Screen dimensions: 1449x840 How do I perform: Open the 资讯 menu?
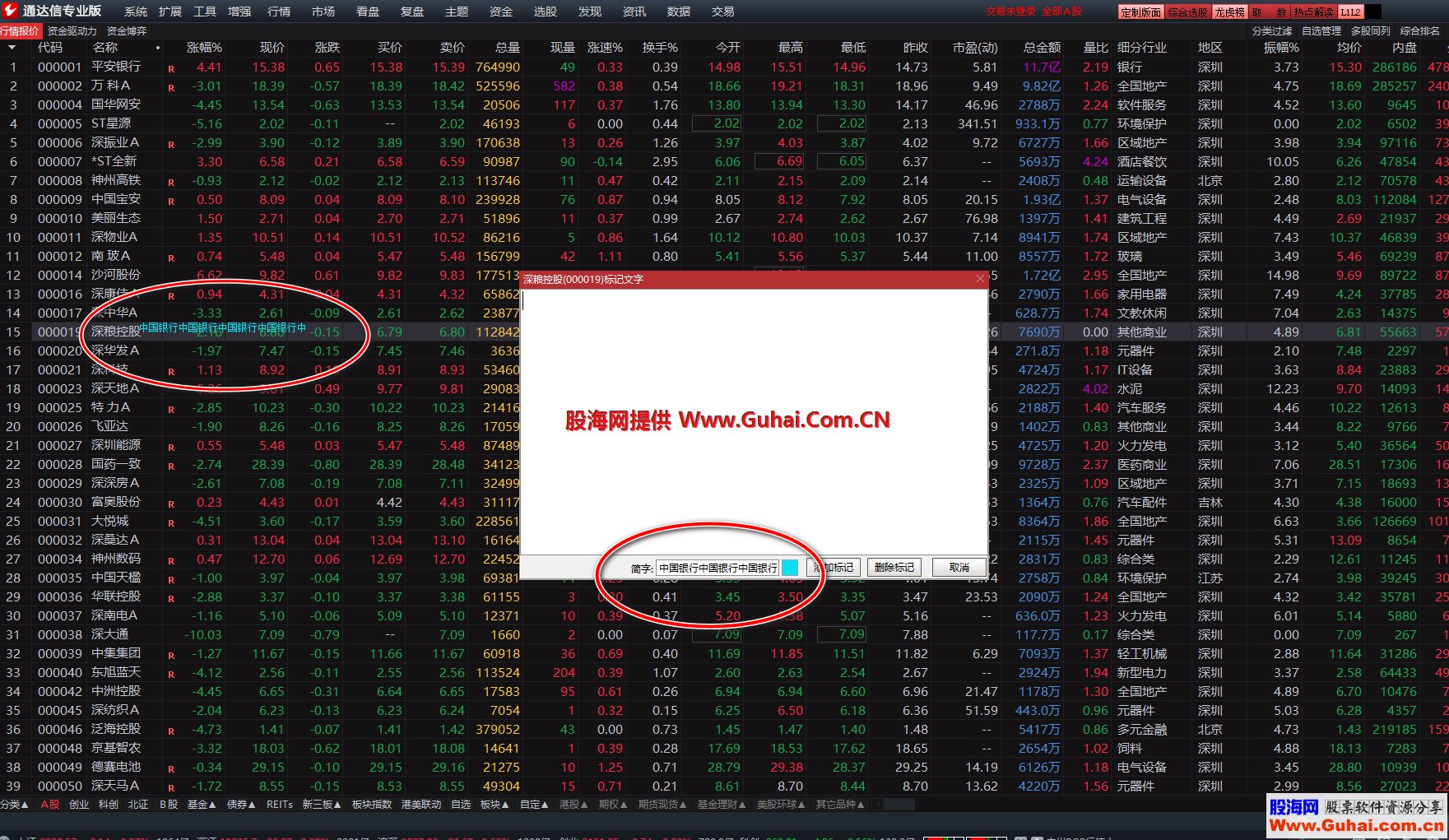[x=634, y=12]
